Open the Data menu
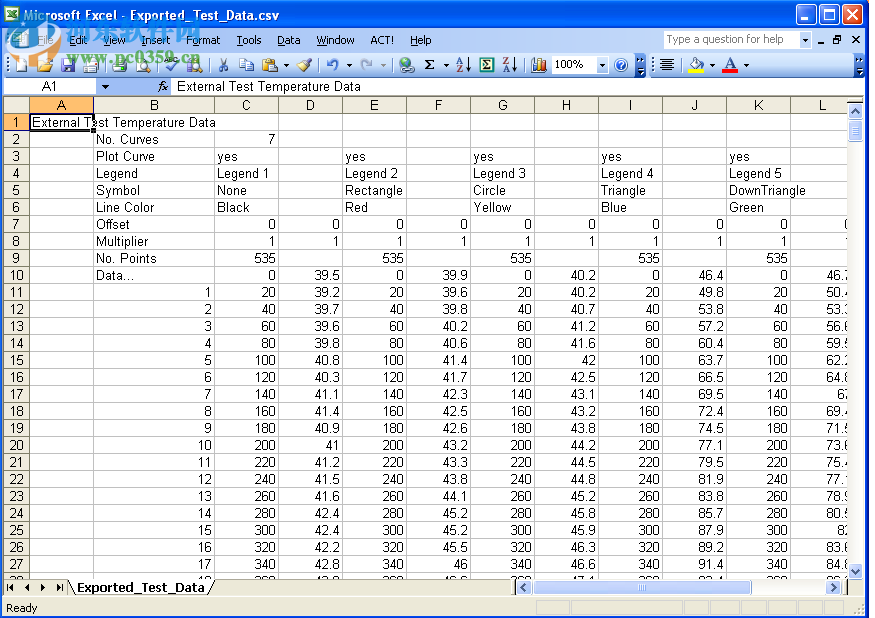This screenshot has height=618, width=875. point(288,40)
